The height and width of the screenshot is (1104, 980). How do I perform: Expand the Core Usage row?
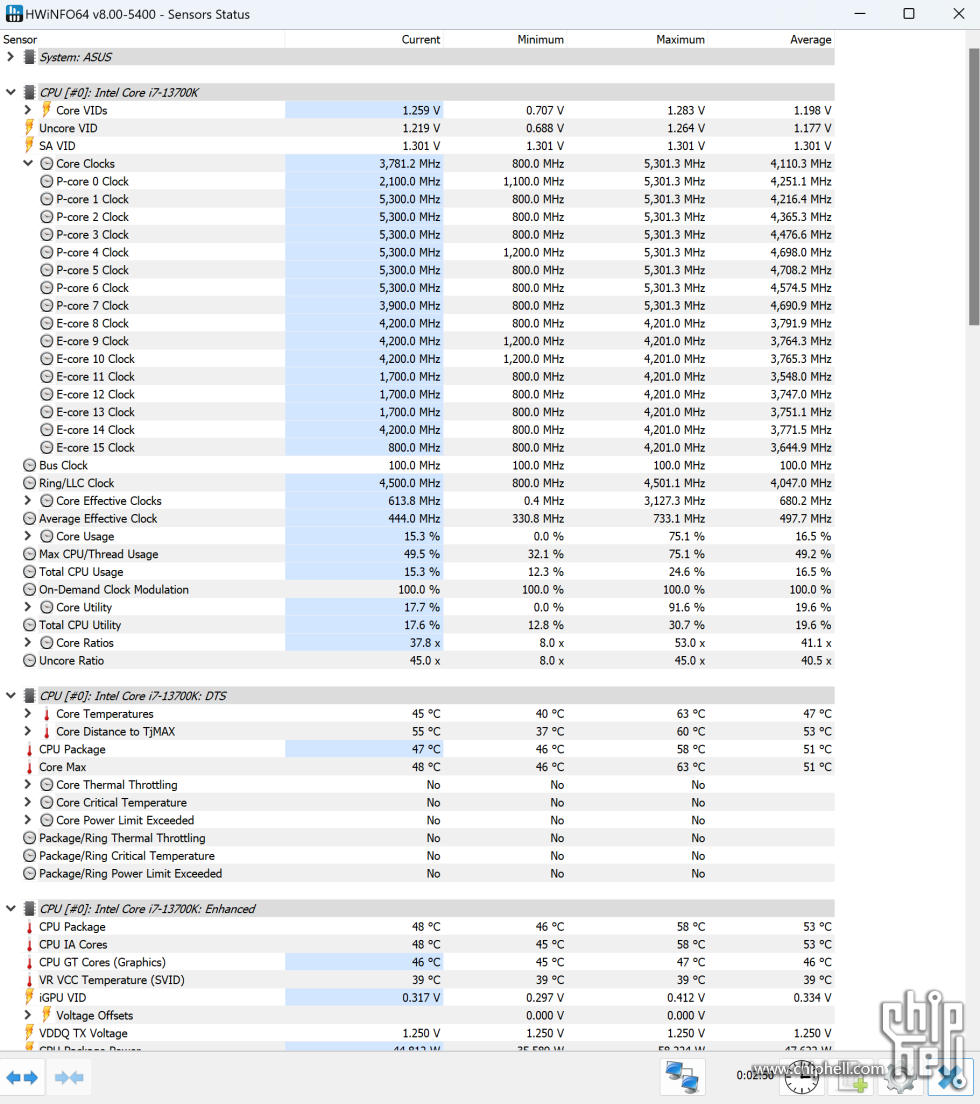[x=27, y=536]
